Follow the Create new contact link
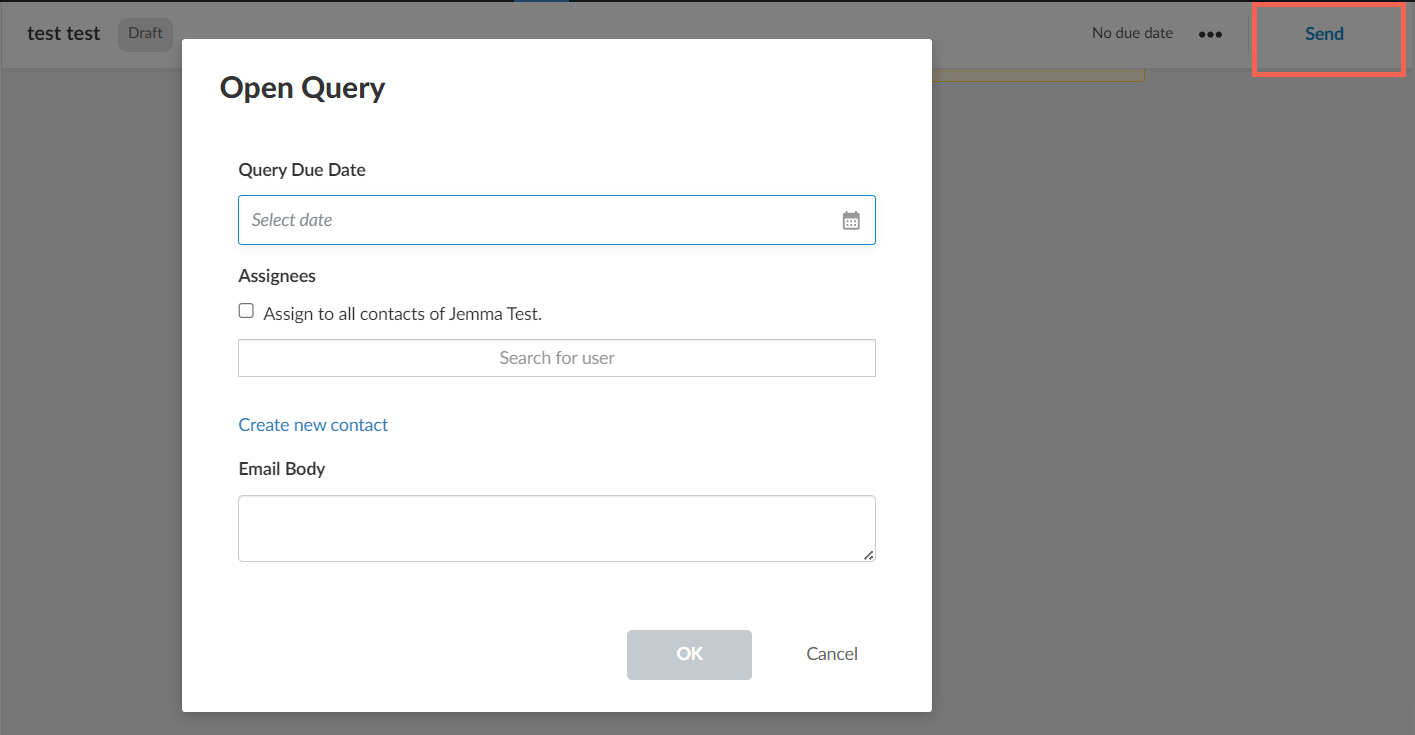 click(x=313, y=425)
